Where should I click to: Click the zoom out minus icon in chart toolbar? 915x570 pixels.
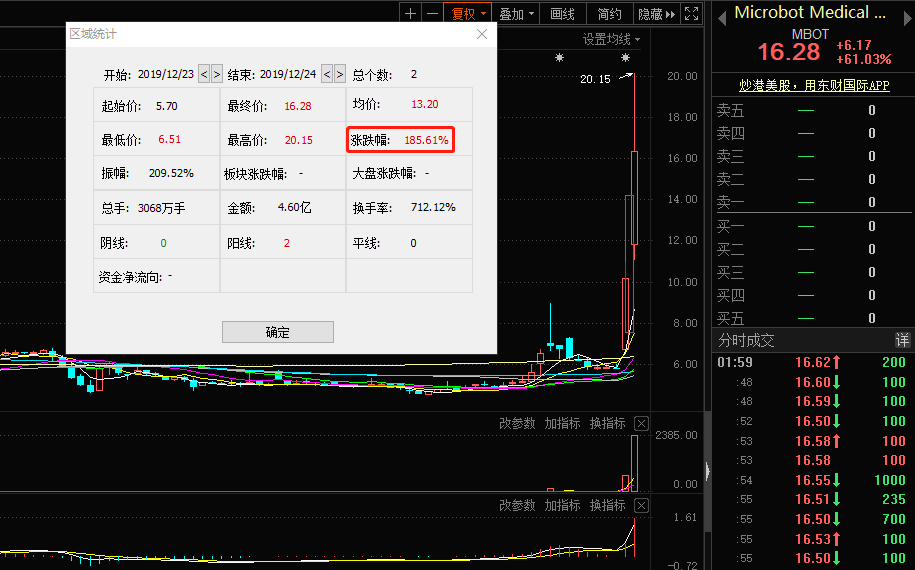tap(432, 13)
